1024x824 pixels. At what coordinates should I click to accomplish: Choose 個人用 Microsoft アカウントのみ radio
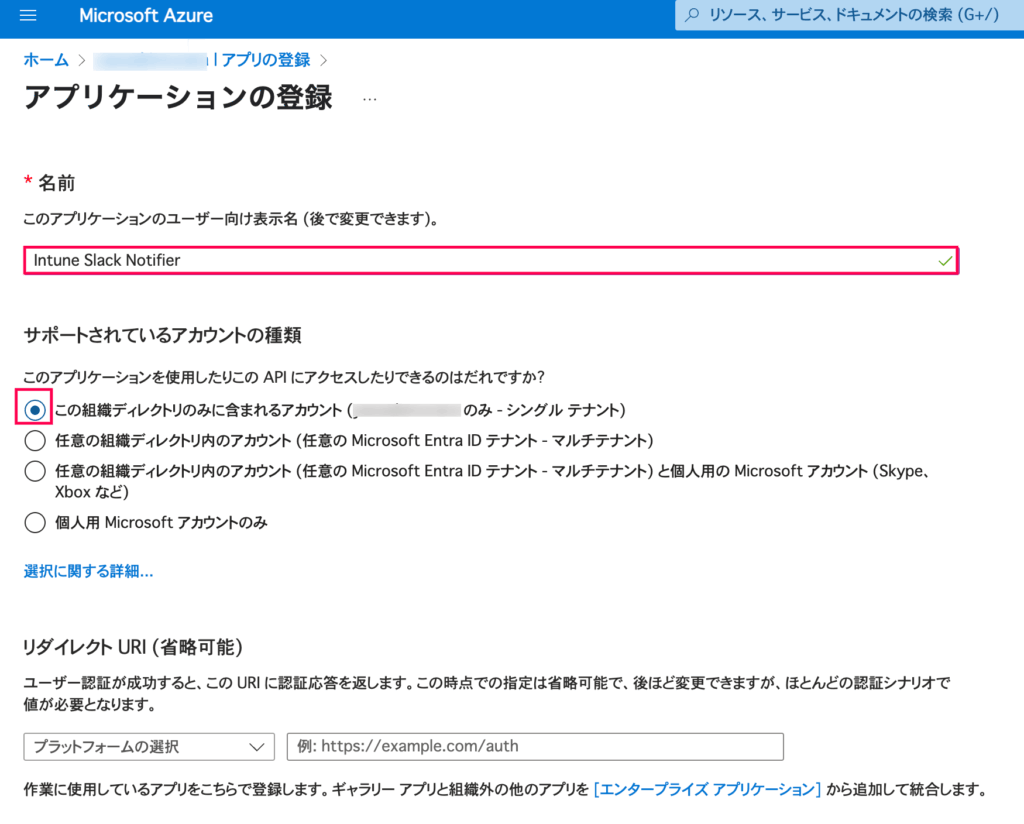(35, 522)
